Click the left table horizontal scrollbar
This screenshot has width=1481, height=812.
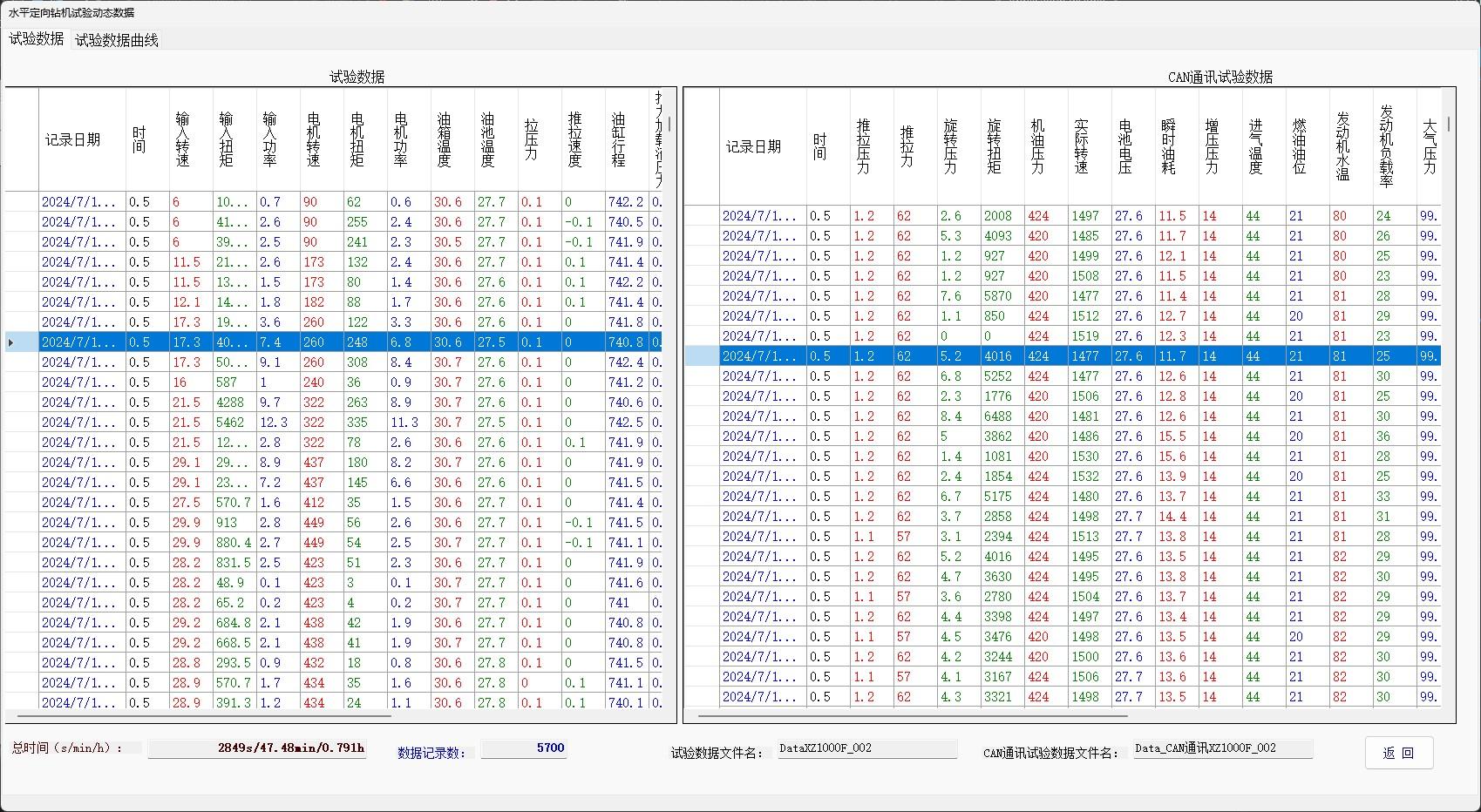click(x=204, y=716)
